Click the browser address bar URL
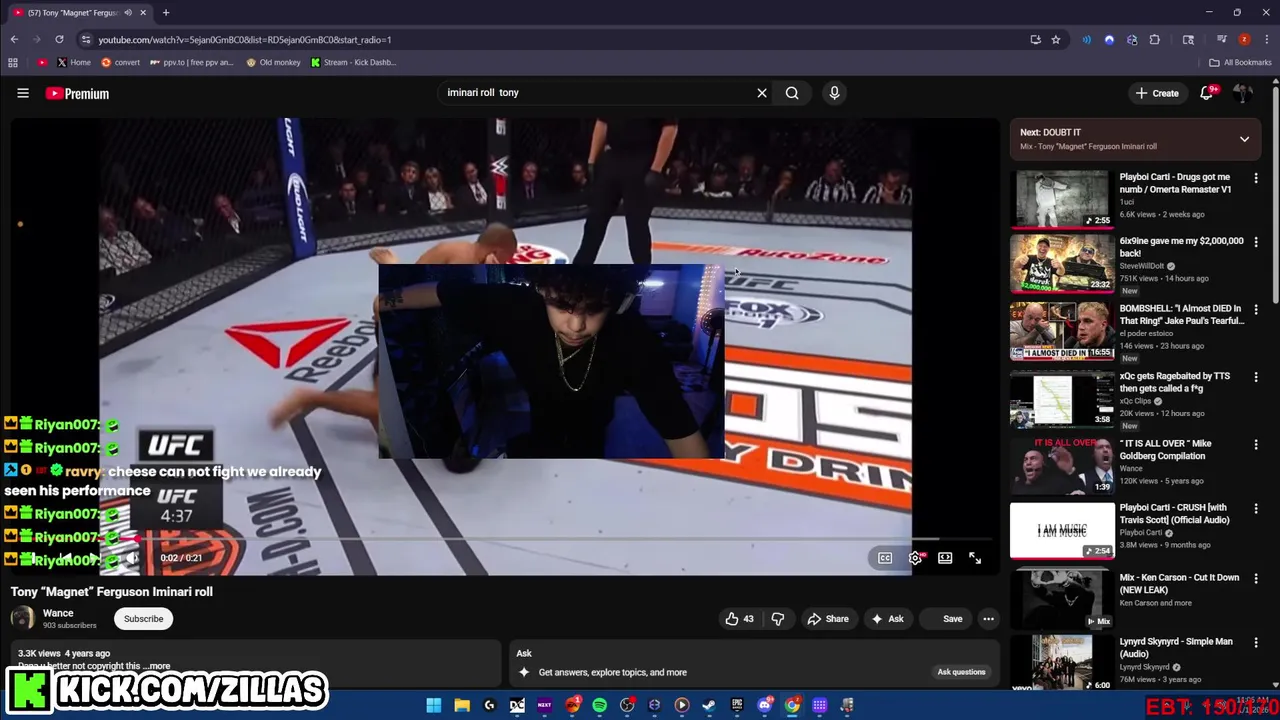Image resolution: width=1280 pixels, height=720 pixels. coord(245,40)
